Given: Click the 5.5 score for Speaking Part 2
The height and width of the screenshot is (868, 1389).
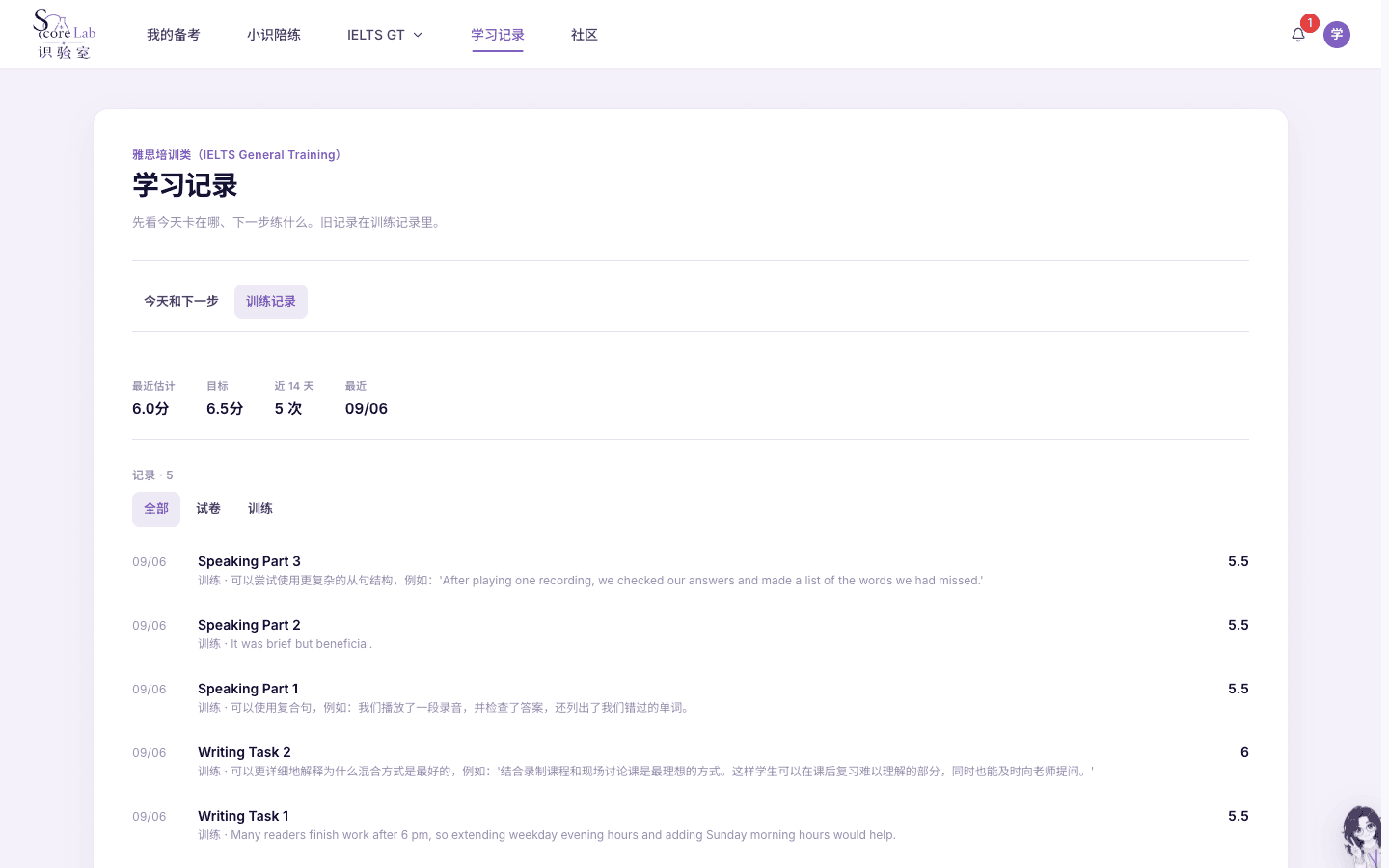Looking at the screenshot, I should pyautogui.click(x=1239, y=625).
